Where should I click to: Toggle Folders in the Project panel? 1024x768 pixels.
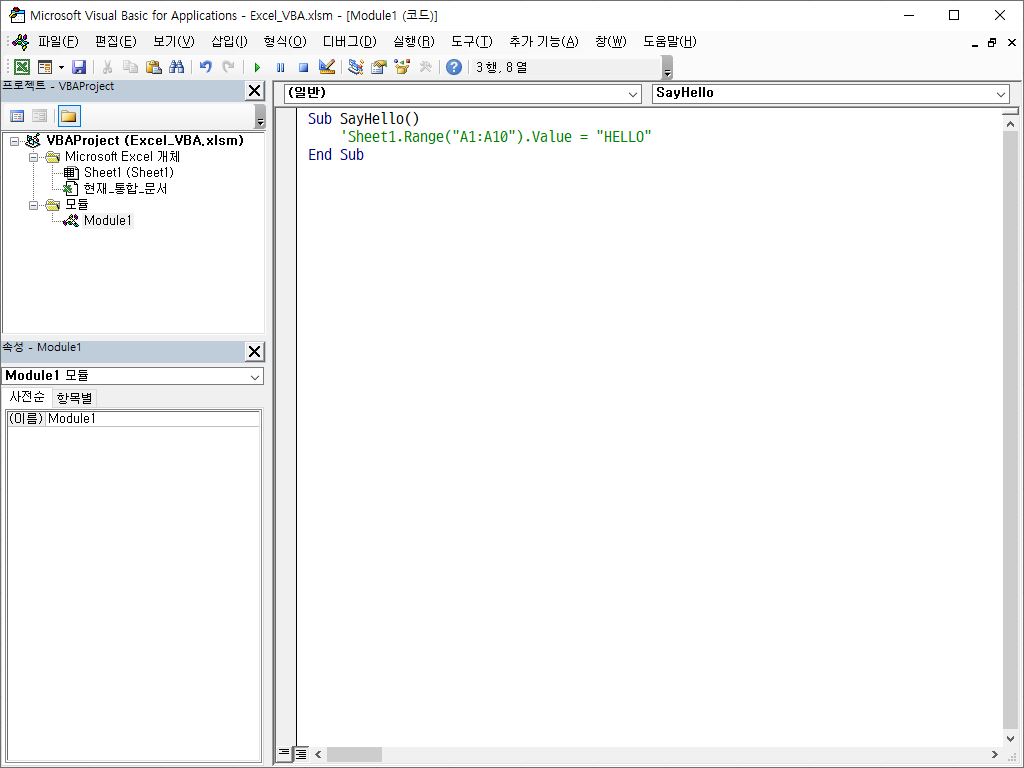click(69, 116)
